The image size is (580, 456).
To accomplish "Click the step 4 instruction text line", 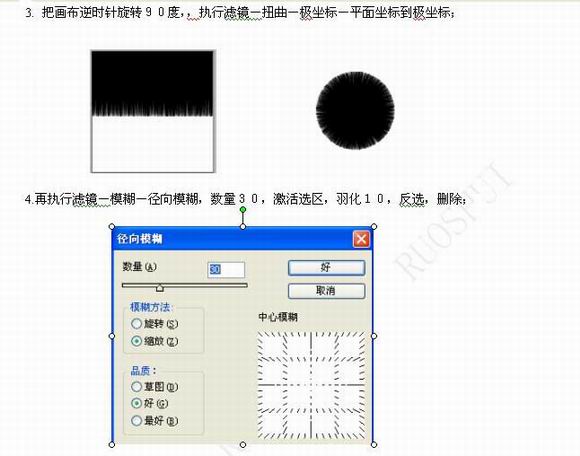I will point(245,199).
